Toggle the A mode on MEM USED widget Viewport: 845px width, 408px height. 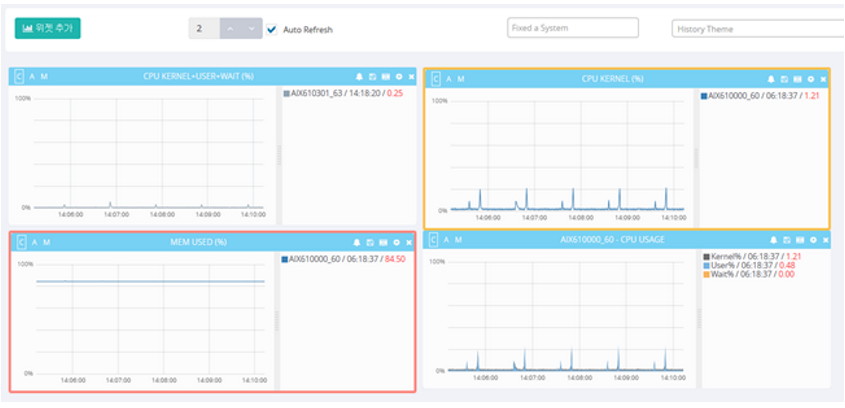click(x=32, y=242)
